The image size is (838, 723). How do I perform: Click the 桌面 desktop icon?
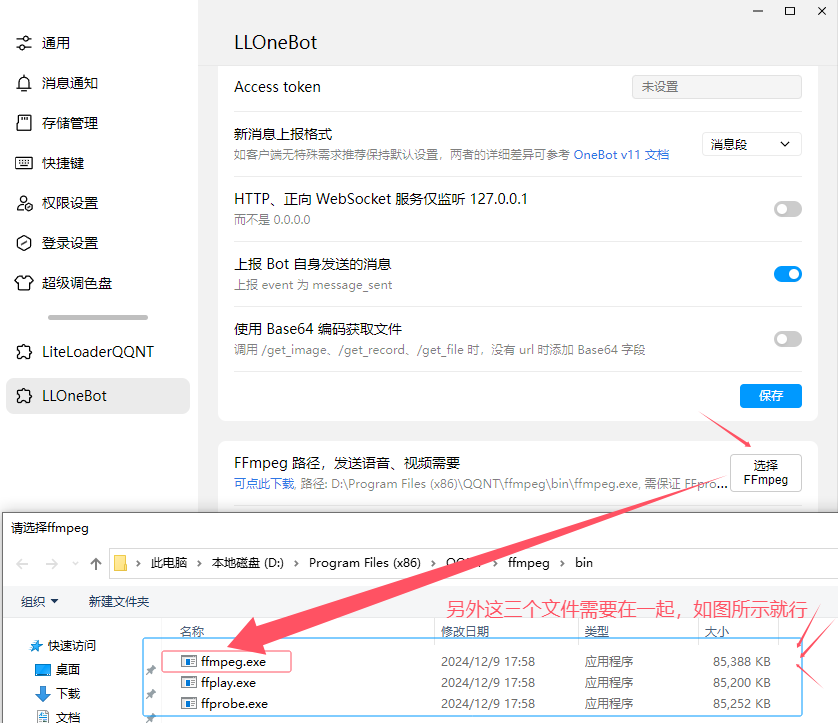point(42,670)
